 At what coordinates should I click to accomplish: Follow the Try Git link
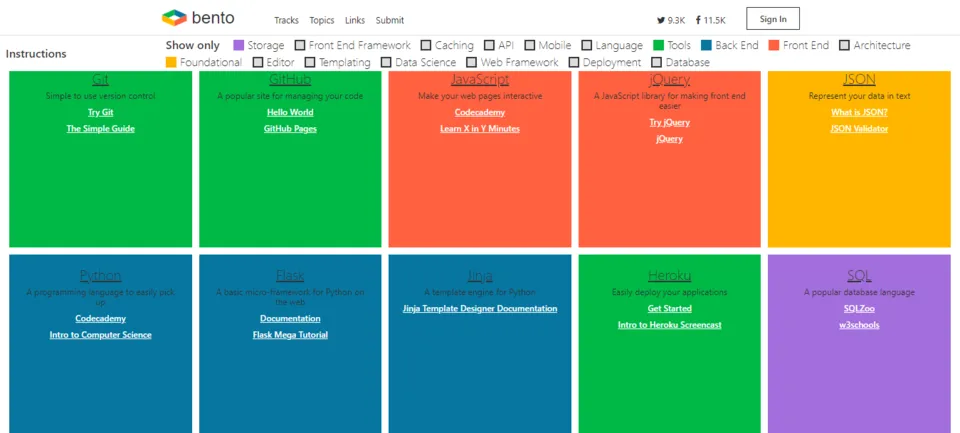click(100, 113)
